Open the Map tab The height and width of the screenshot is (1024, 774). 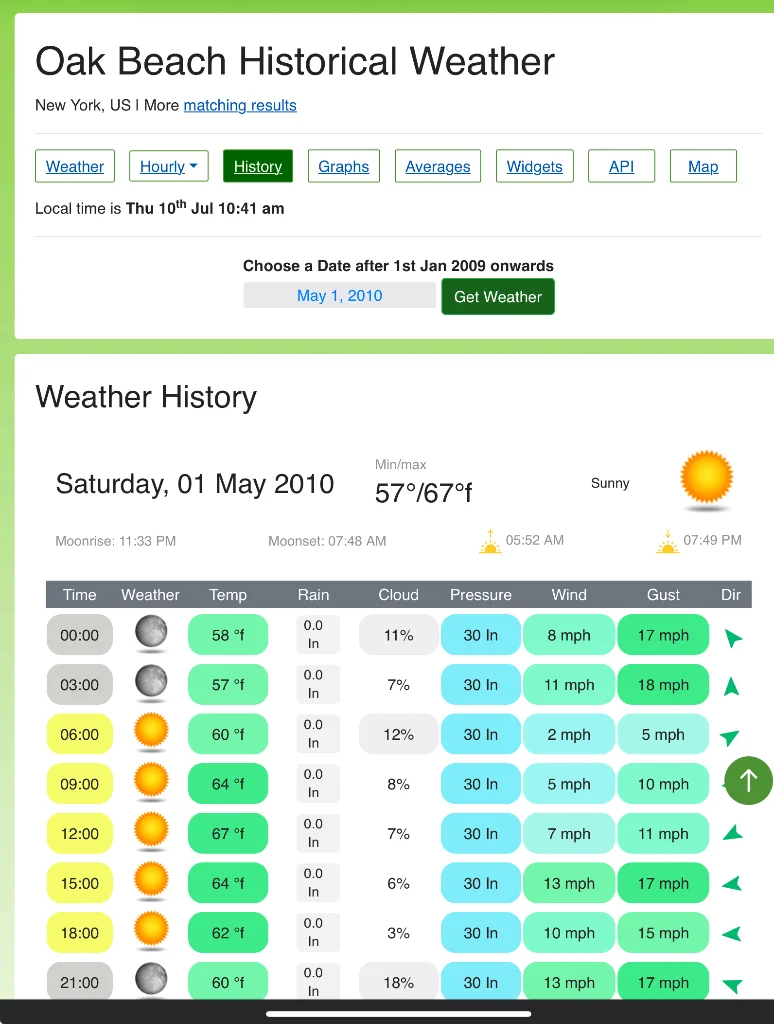click(703, 167)
